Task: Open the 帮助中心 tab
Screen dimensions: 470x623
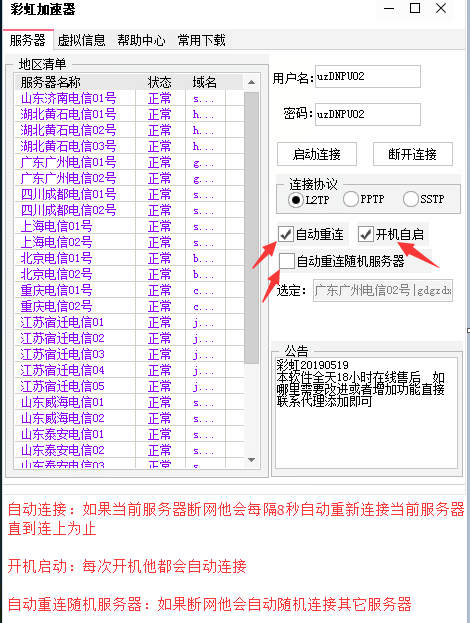Action: point(141,40)
